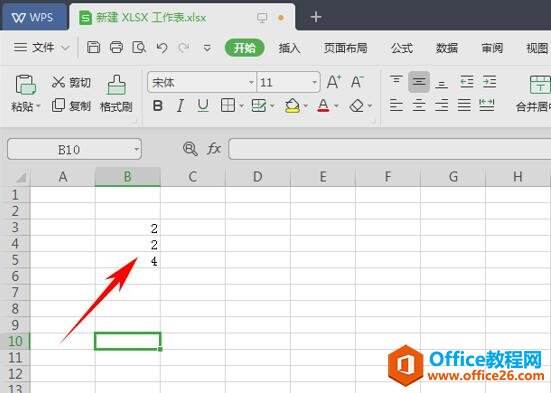Click the 粘贴 paste icon
The width and height of the screenshot is (551, 393).
pyautogui.click(x=25, y=85)
